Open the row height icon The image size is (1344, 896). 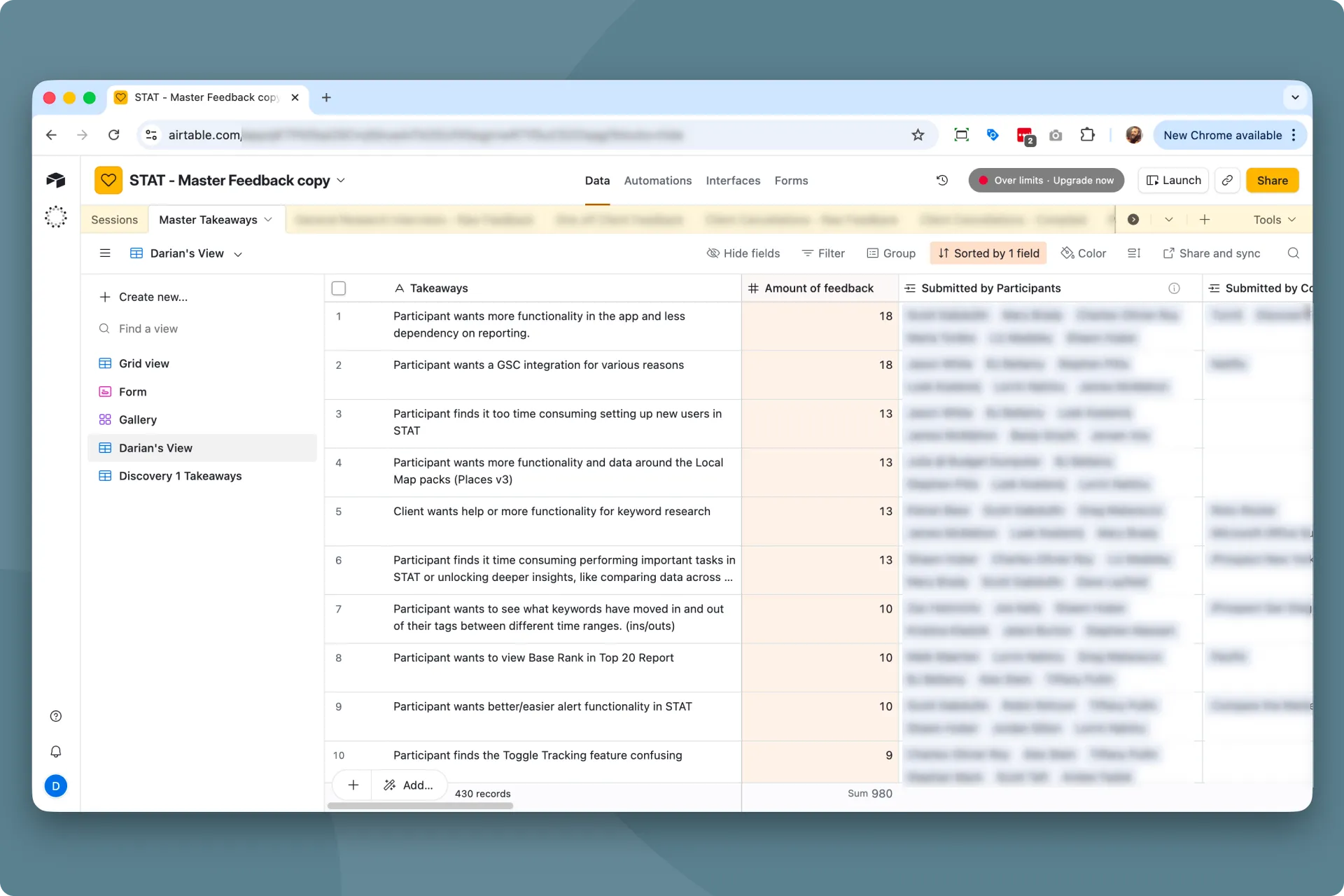pos(1134,253)
